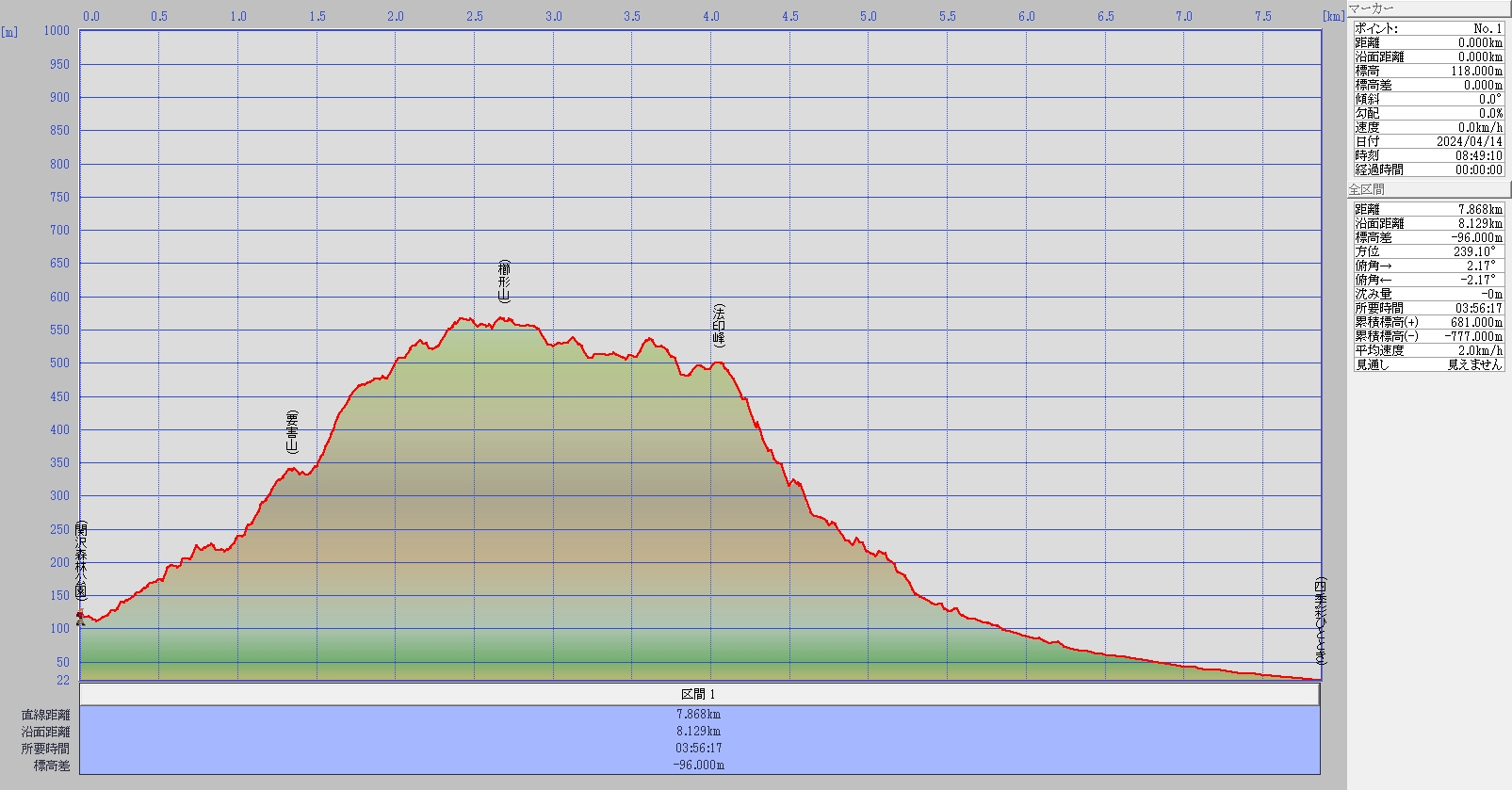Click the 関沢森林公園 start point label
The width and height of the screenshot is (1512, 790).
(x=82, y=561)
